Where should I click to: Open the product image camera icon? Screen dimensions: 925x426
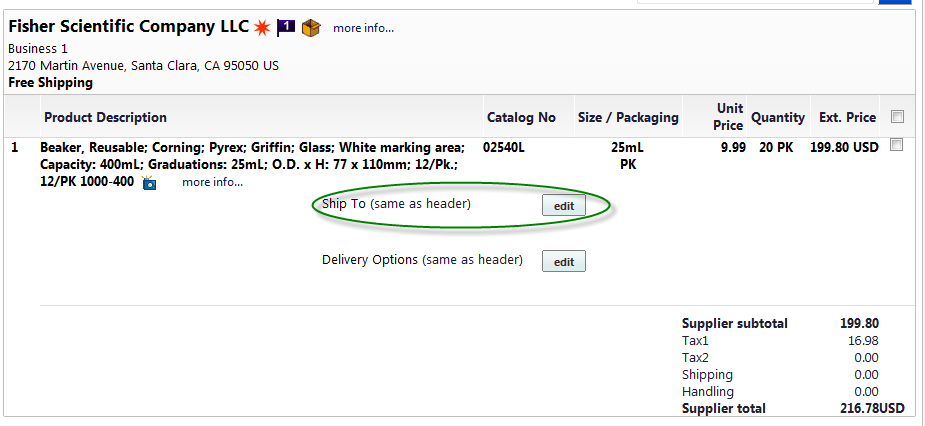coord(150,183)
